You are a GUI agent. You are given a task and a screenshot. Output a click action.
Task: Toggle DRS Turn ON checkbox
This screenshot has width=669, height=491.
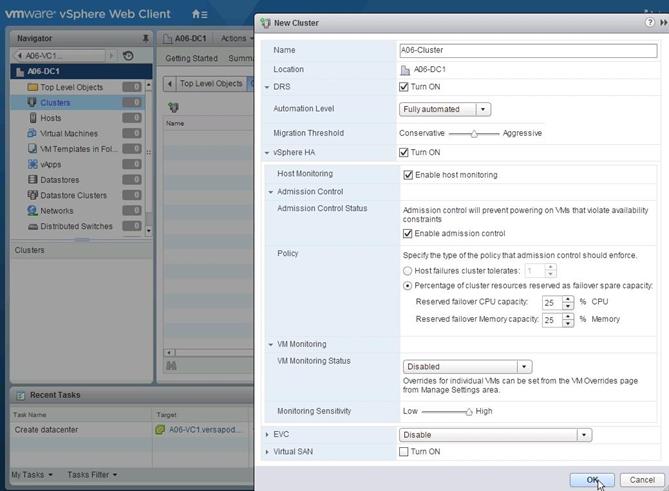[404, 87]
